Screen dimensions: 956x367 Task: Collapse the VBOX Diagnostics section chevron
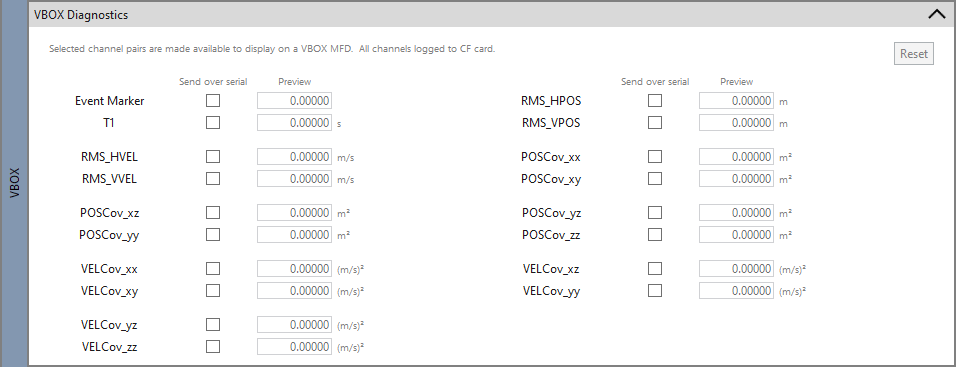tap(936, 15)
